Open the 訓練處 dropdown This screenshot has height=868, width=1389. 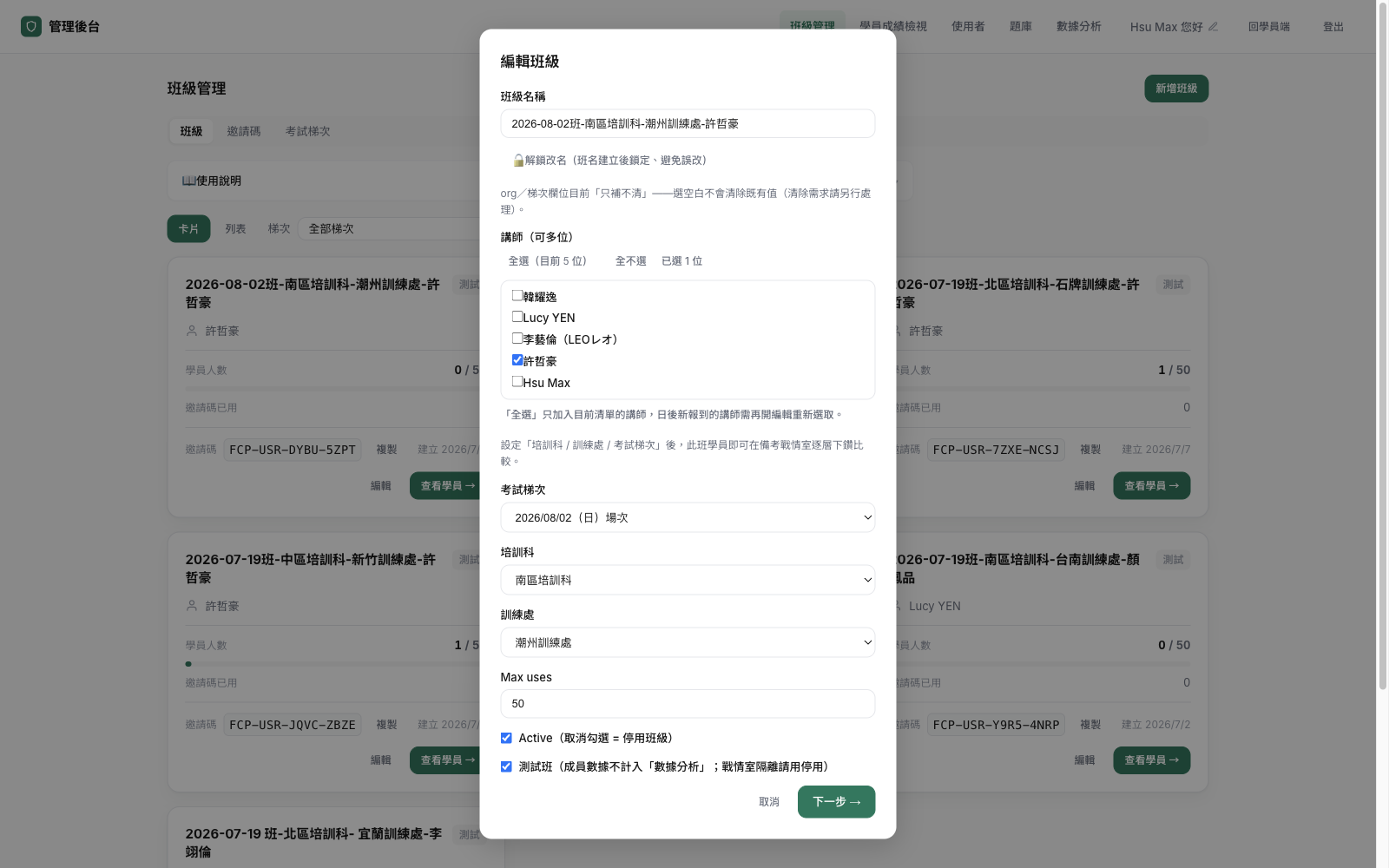tap(688, 642)
